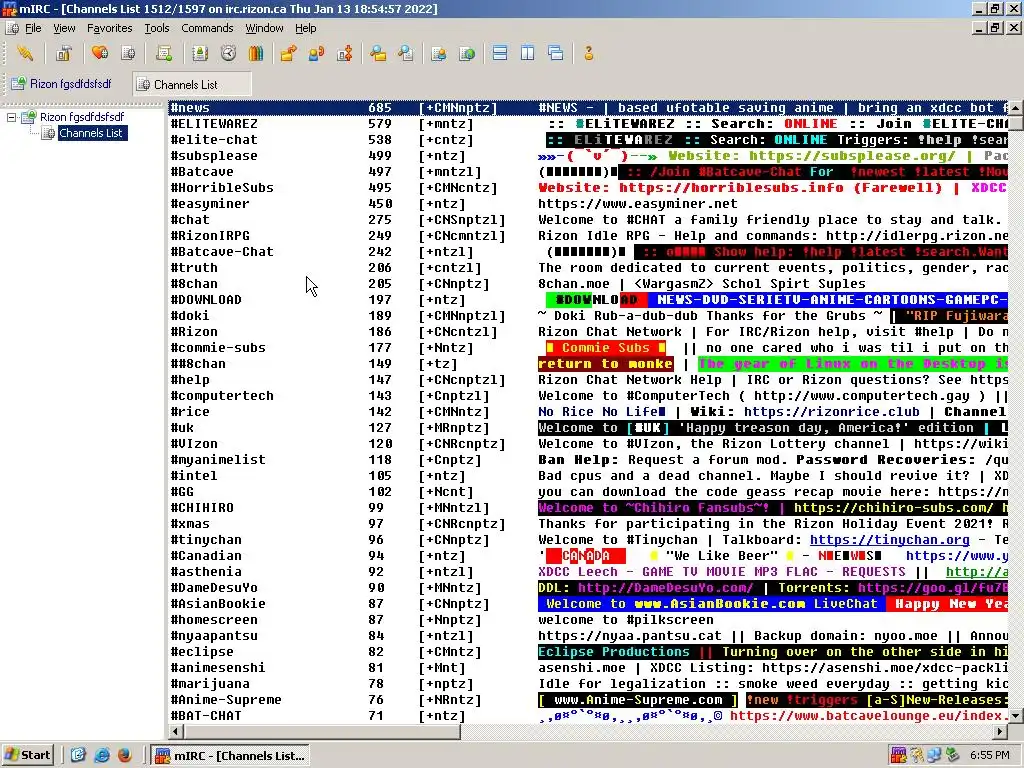The width and height of the screenshot is (1024, 768).
Task: Click horizontal scrollbar right arrow
Action: click(x=1001, y=731)
